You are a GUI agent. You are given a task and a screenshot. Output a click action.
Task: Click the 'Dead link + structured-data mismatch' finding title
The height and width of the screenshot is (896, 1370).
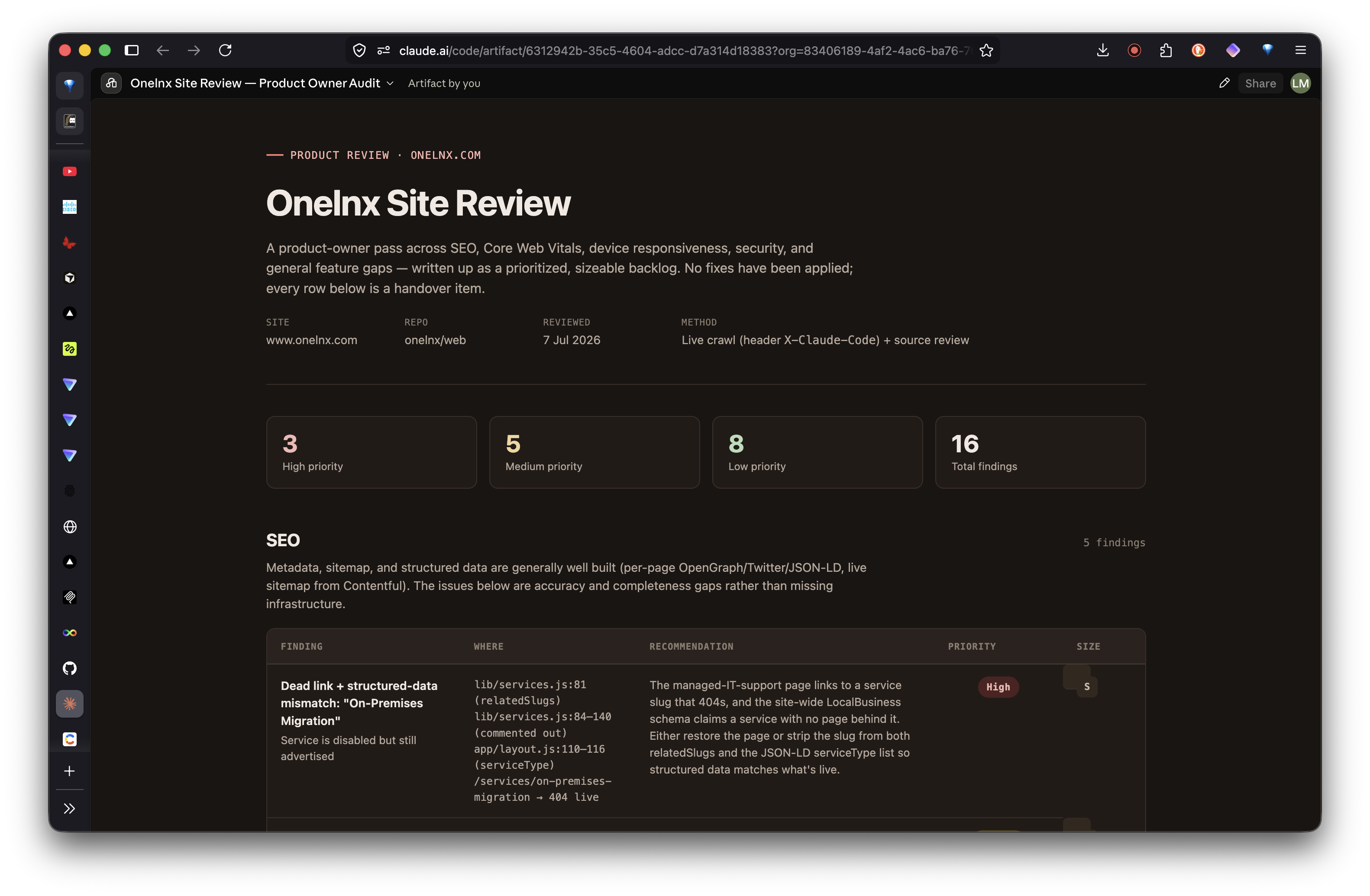359,703
